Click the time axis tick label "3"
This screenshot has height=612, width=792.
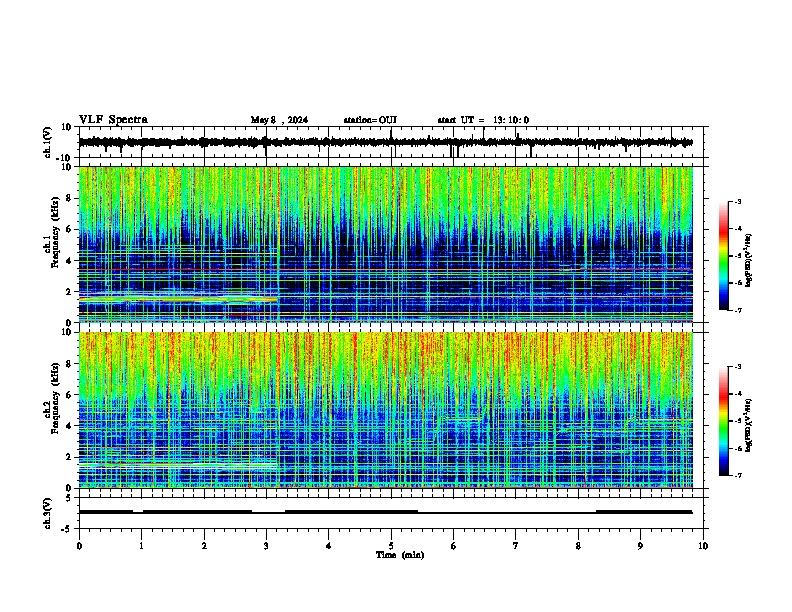pos(266,546)
